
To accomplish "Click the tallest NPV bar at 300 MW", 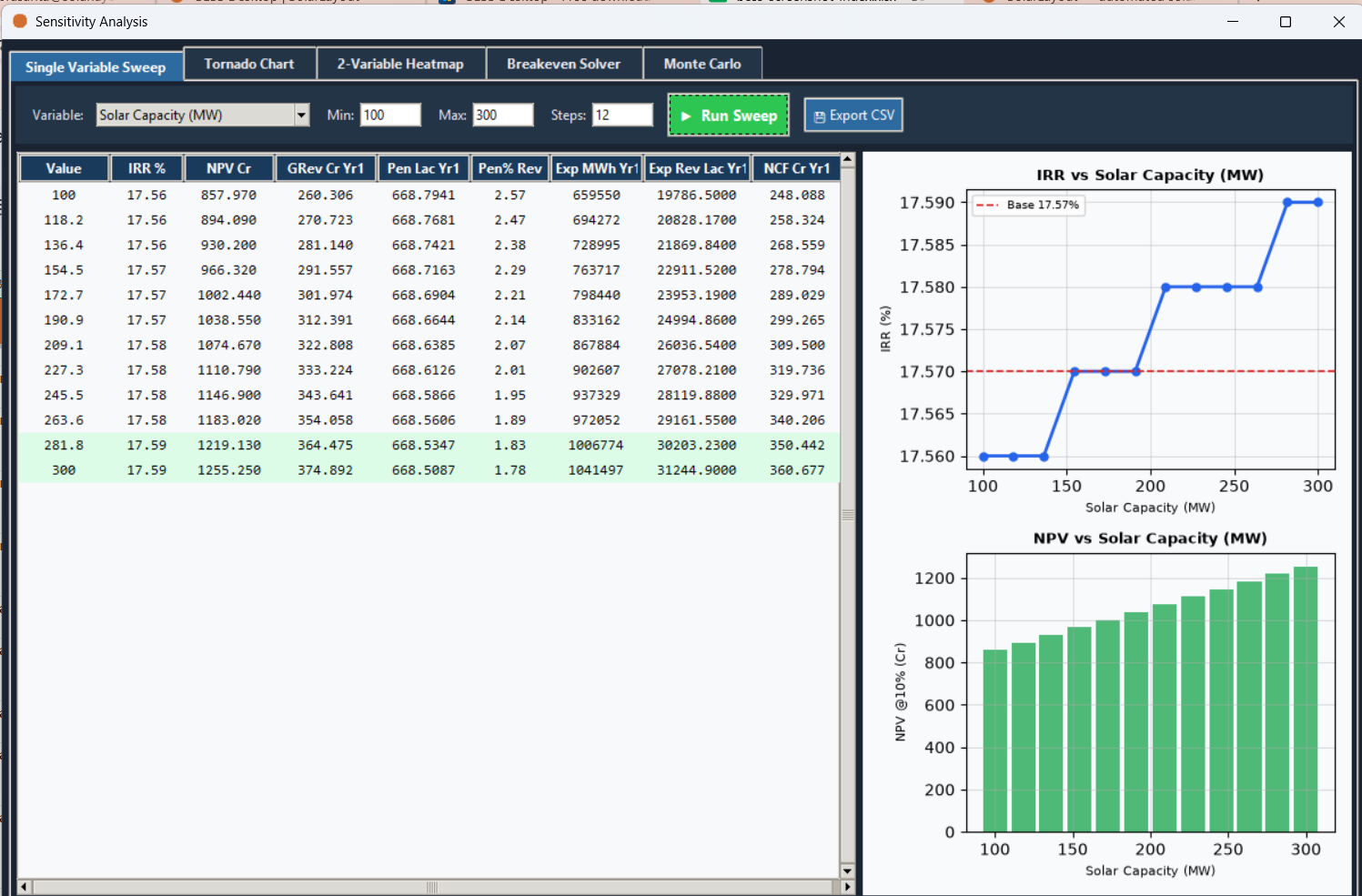I will click(1306, 700).
